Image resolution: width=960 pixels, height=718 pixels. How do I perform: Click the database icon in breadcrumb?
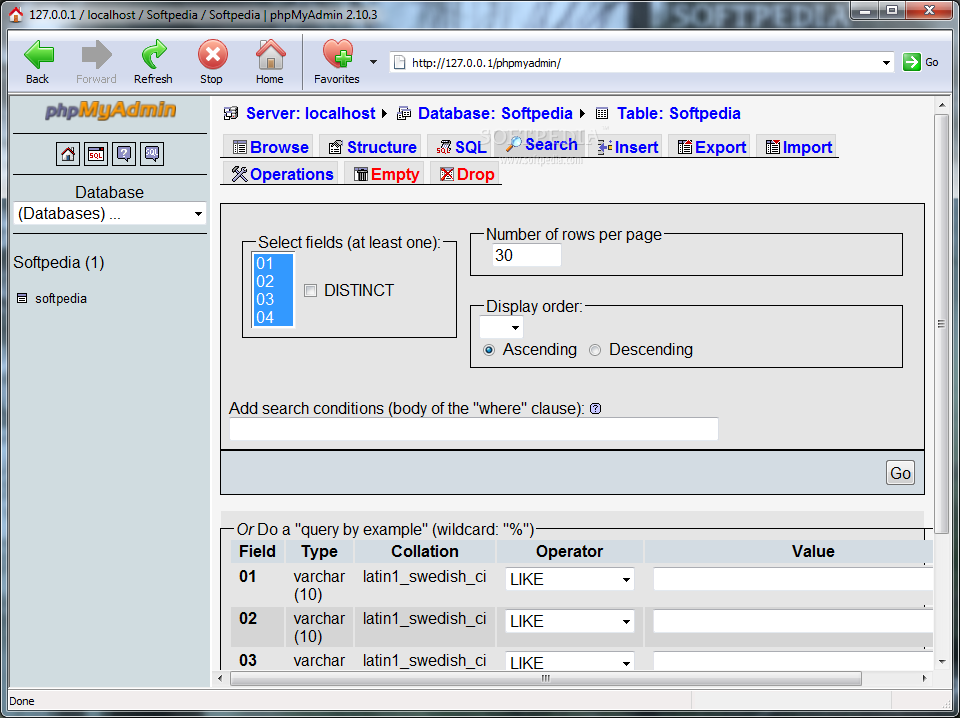pyautogui.click(x=404, y=113)
